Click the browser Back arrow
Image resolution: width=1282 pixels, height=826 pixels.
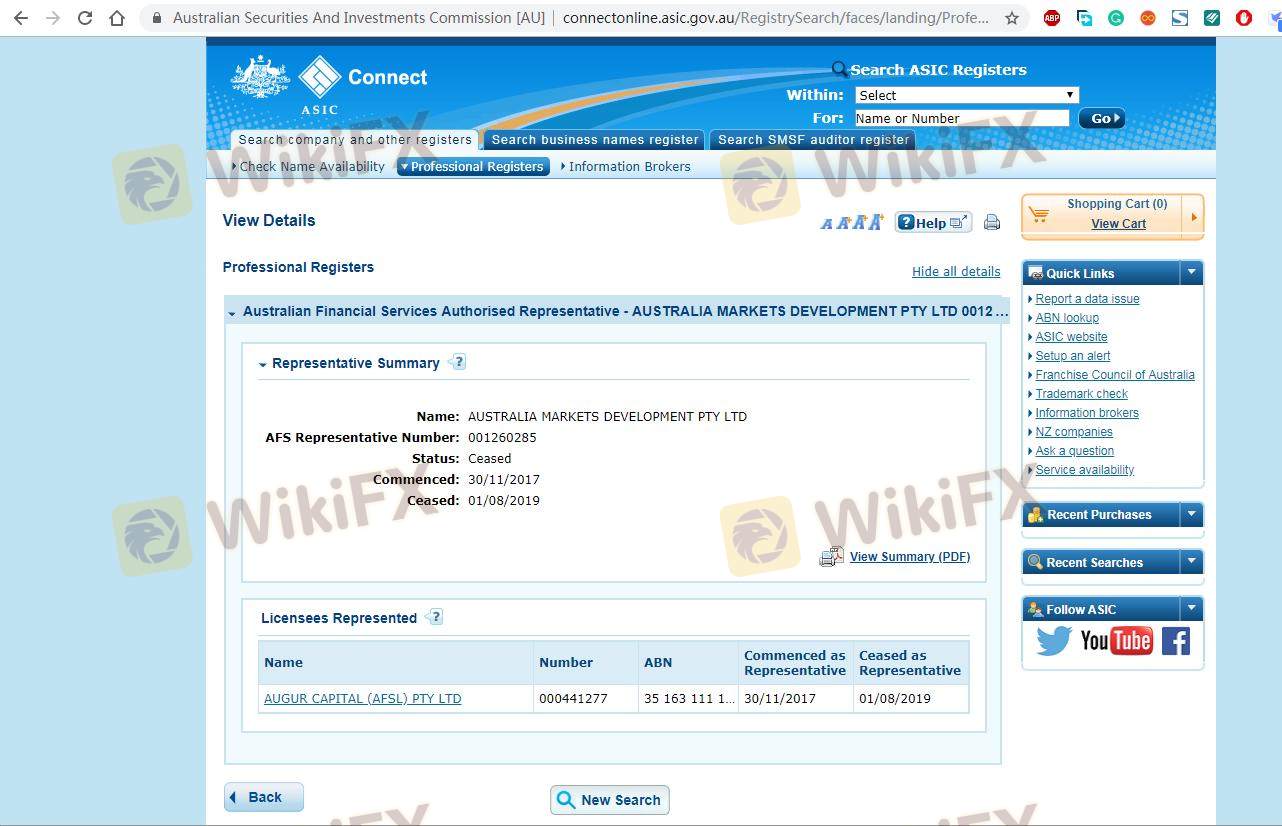coord(21,18)
